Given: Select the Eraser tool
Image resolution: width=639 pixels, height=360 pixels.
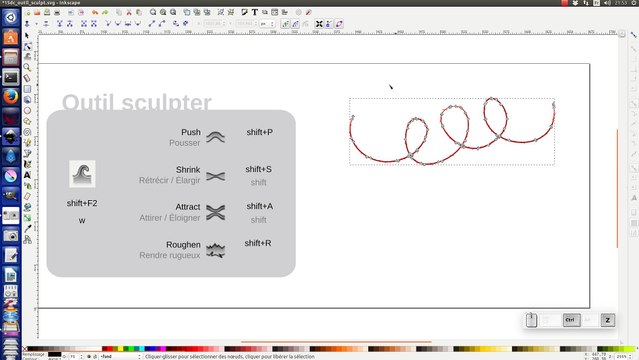Looking at the screenshot, I should click(x=27, y=196).
